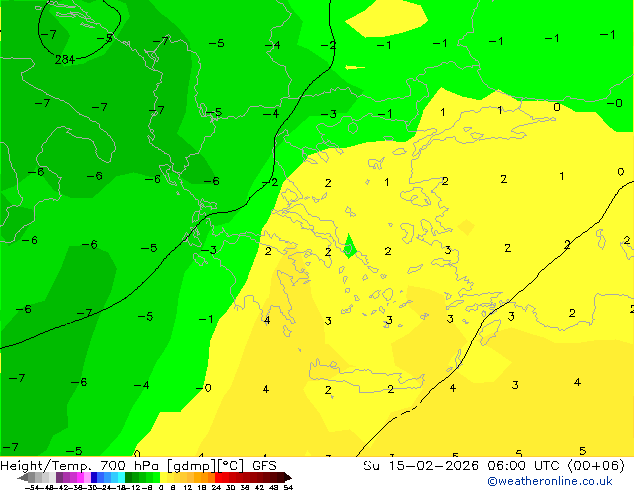The width and height of the screenshot is (634, 490).
Task: Select the darkest green legend swatch
Action: tap(129, 477)
